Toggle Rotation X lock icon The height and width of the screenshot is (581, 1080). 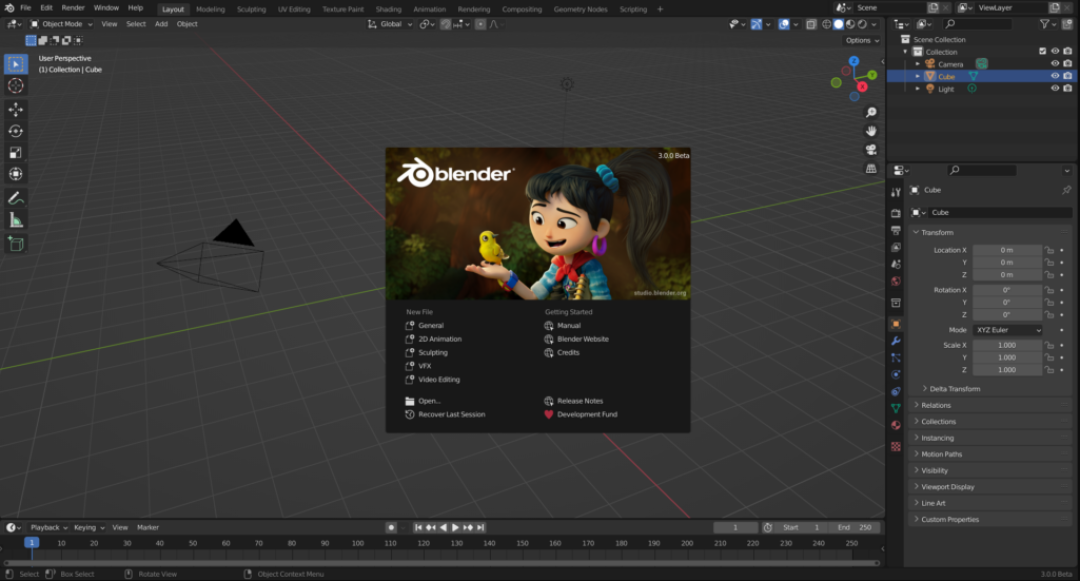(x=1049, y=290)
